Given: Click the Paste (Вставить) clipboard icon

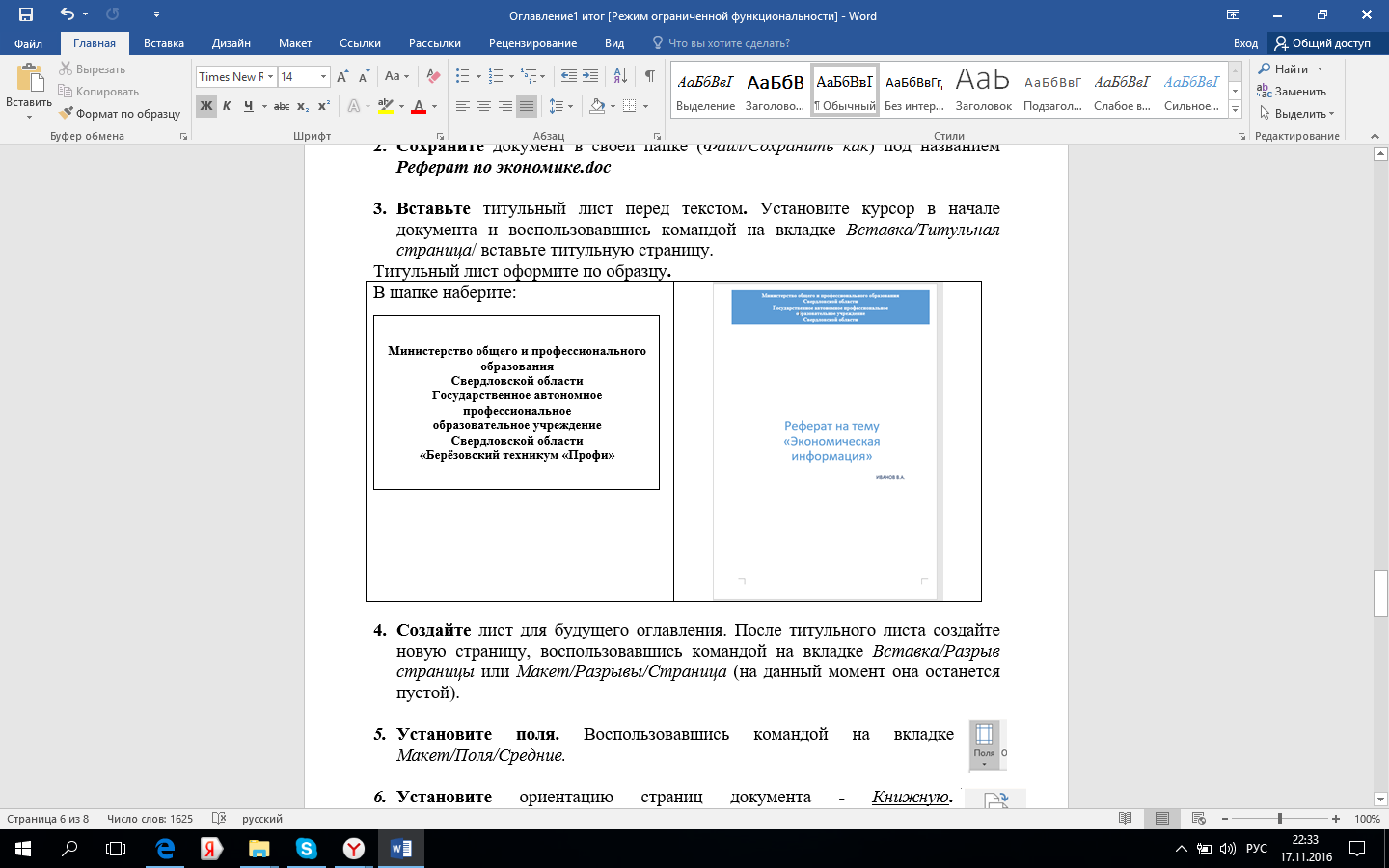Looking at the screenshot, I should (29, 79).
